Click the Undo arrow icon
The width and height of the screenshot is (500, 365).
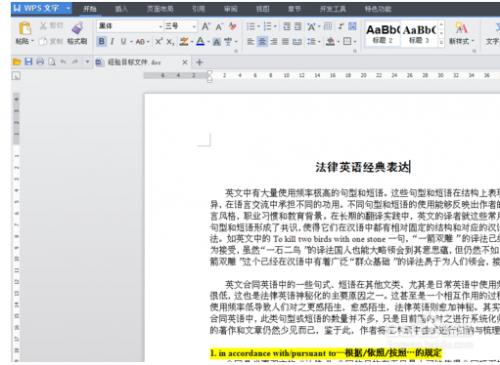63,62
